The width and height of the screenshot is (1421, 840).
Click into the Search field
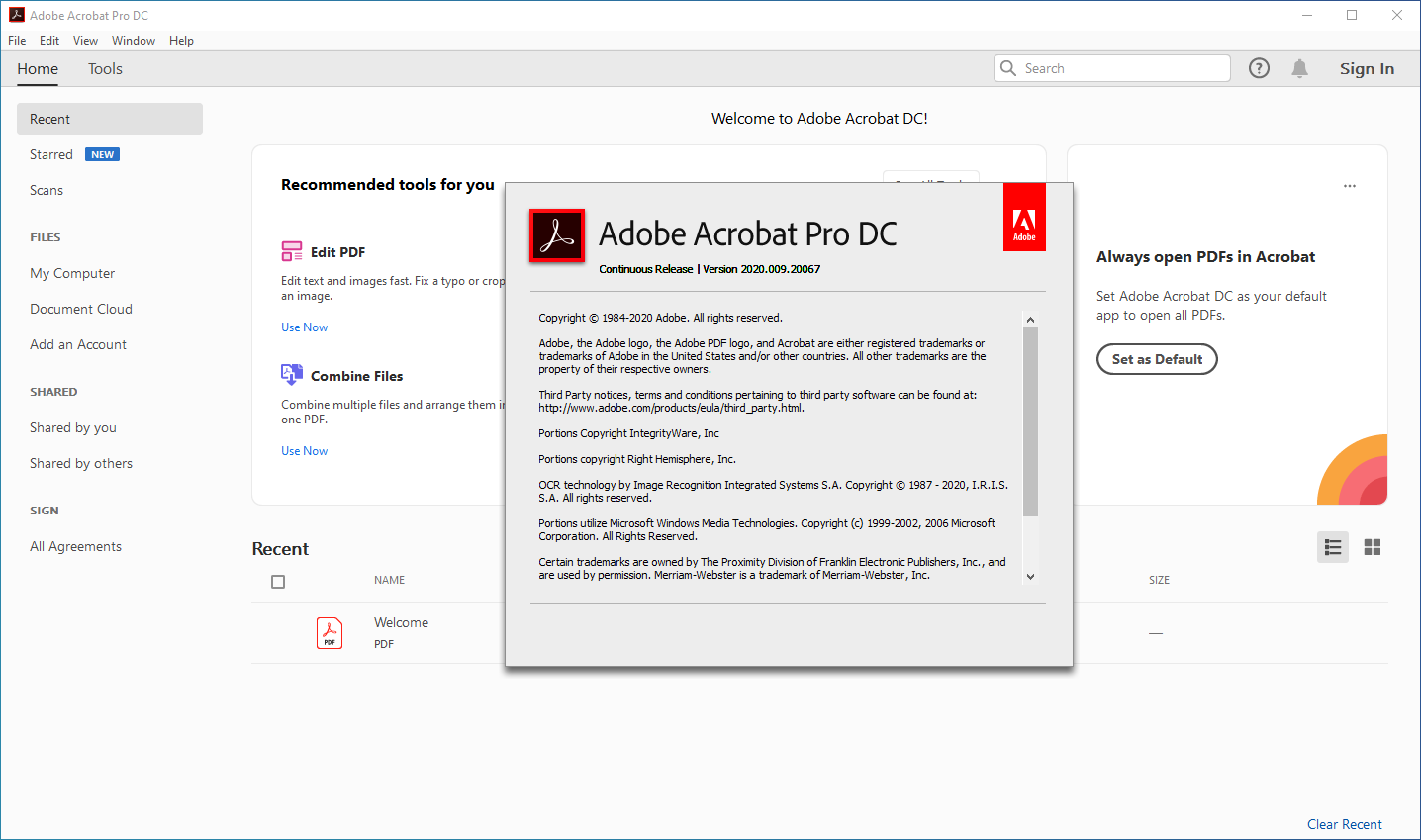[1112, 68]
